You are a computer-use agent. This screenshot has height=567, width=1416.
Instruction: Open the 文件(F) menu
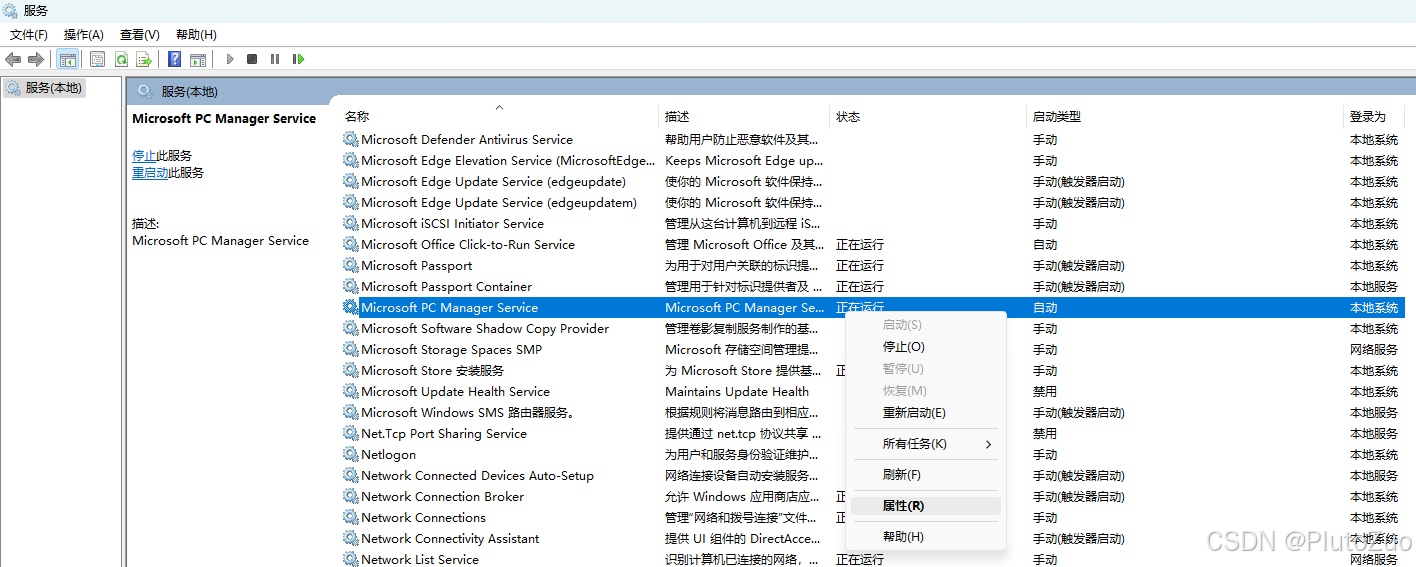pyautogui.click(x=29, y=34)
